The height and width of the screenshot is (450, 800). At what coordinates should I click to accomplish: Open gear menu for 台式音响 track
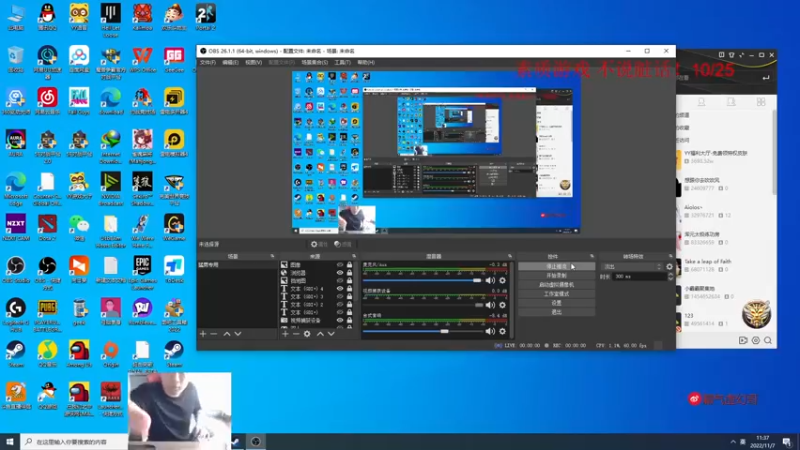[x=503, y=331]
